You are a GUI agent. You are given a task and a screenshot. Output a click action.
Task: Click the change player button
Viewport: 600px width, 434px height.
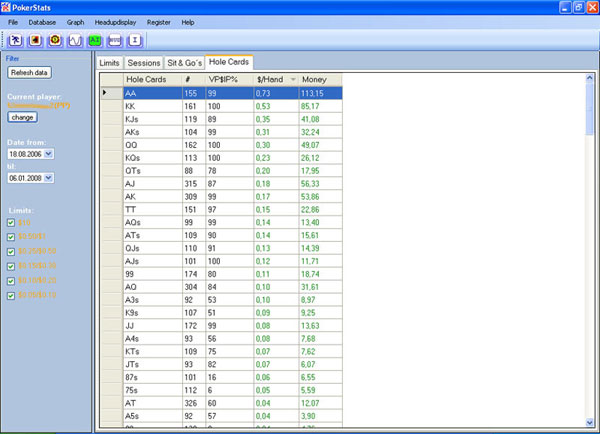pyautogui.click(x=22, y=117)
